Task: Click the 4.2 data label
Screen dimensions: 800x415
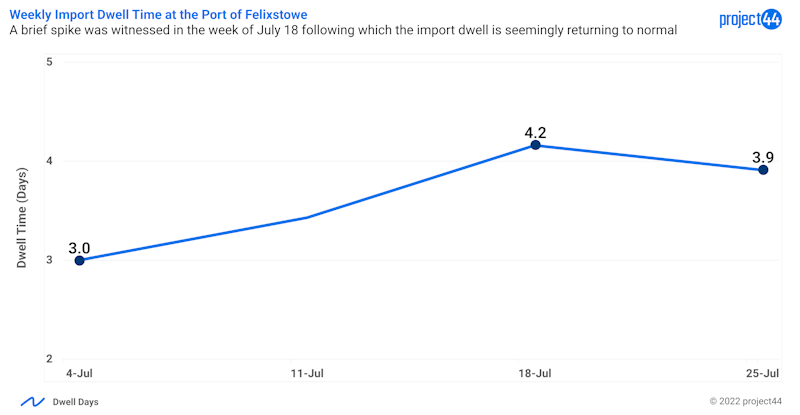Action: click(535, 131)
